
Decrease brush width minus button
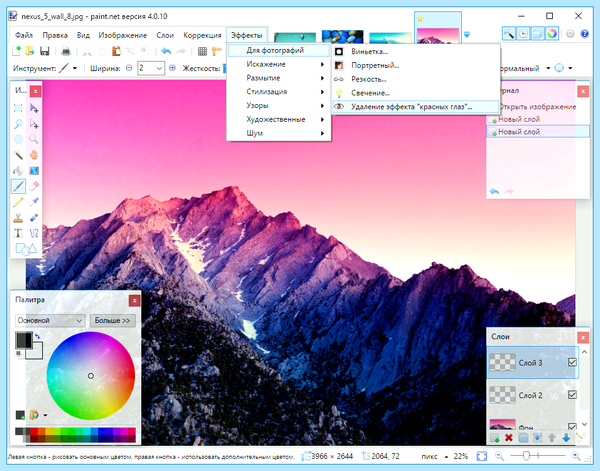129,68
